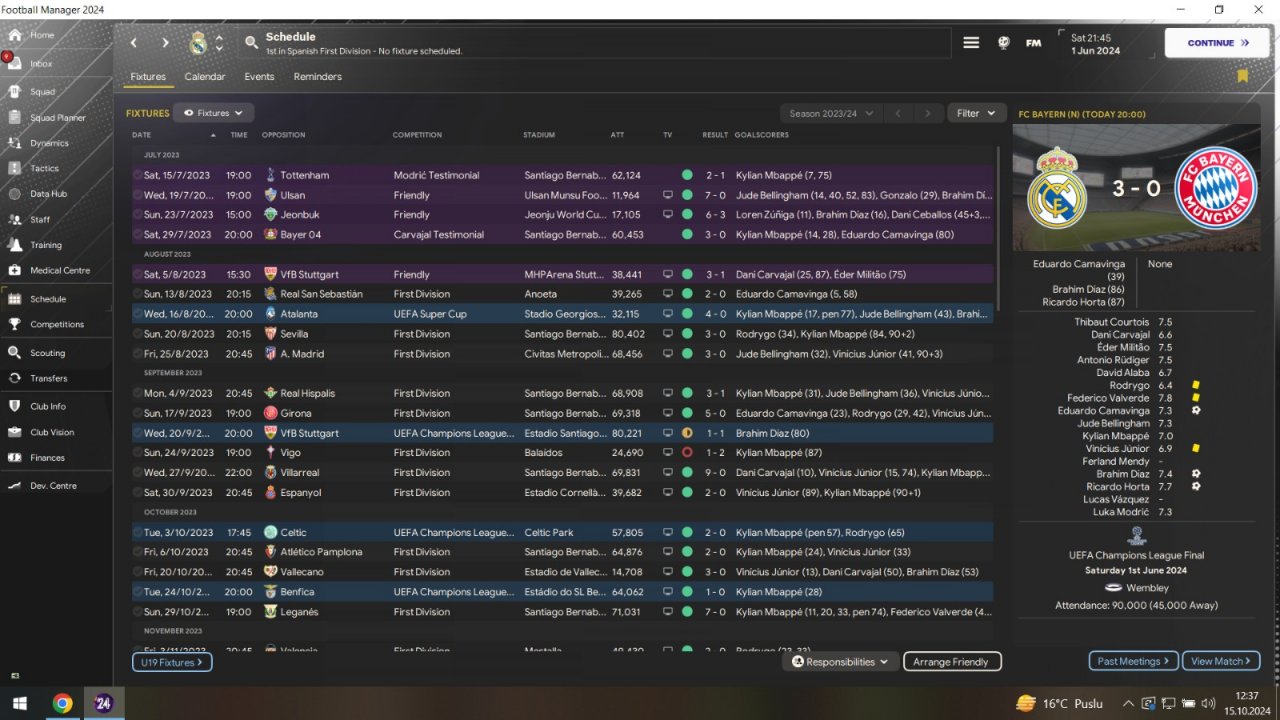The width and height of the screenshot is (1280, 720).
Task: Open the Filter dropdown
Action: pos(976,113)
